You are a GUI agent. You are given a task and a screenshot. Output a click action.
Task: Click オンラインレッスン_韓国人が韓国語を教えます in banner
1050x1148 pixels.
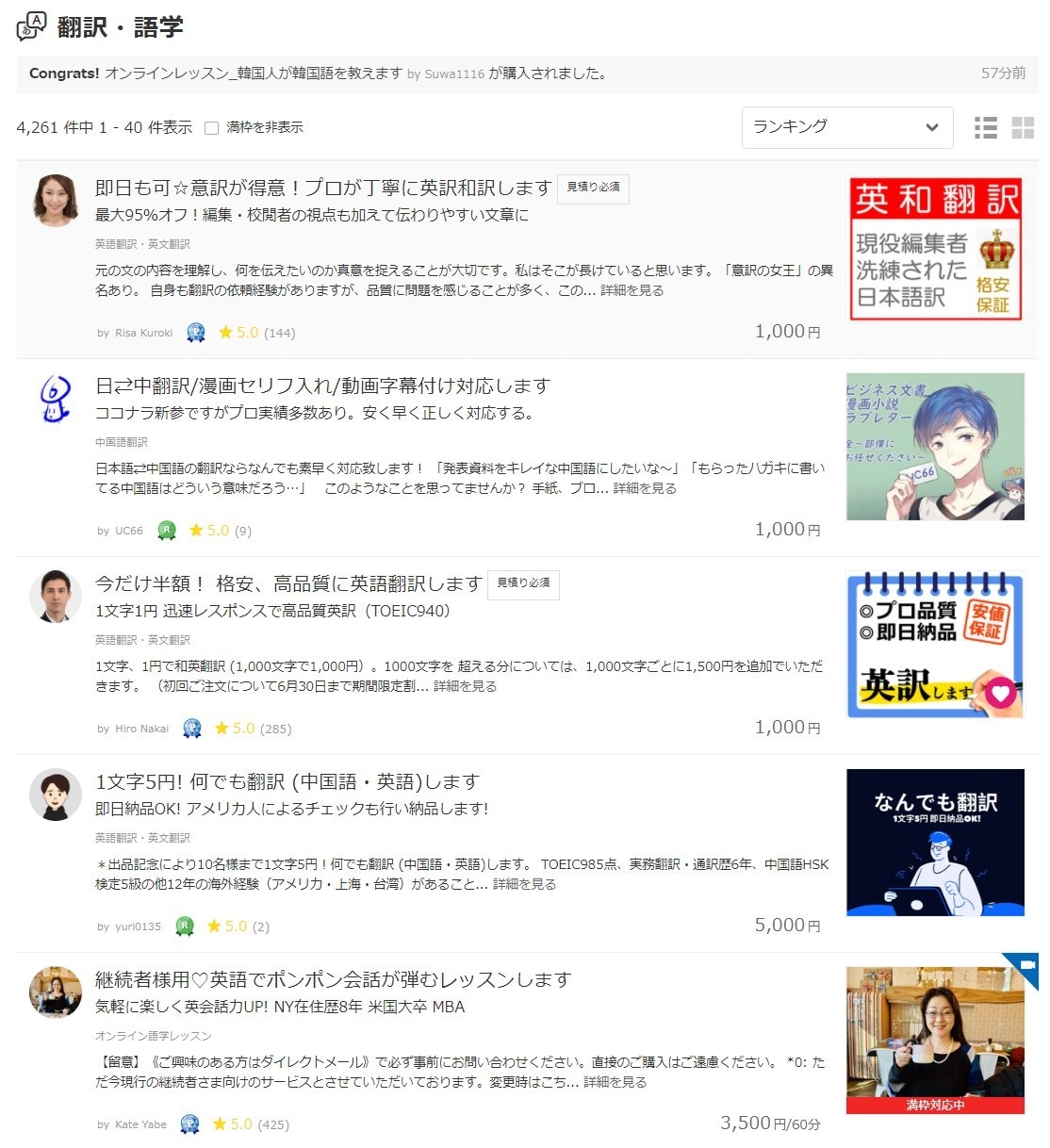(254, 74)
